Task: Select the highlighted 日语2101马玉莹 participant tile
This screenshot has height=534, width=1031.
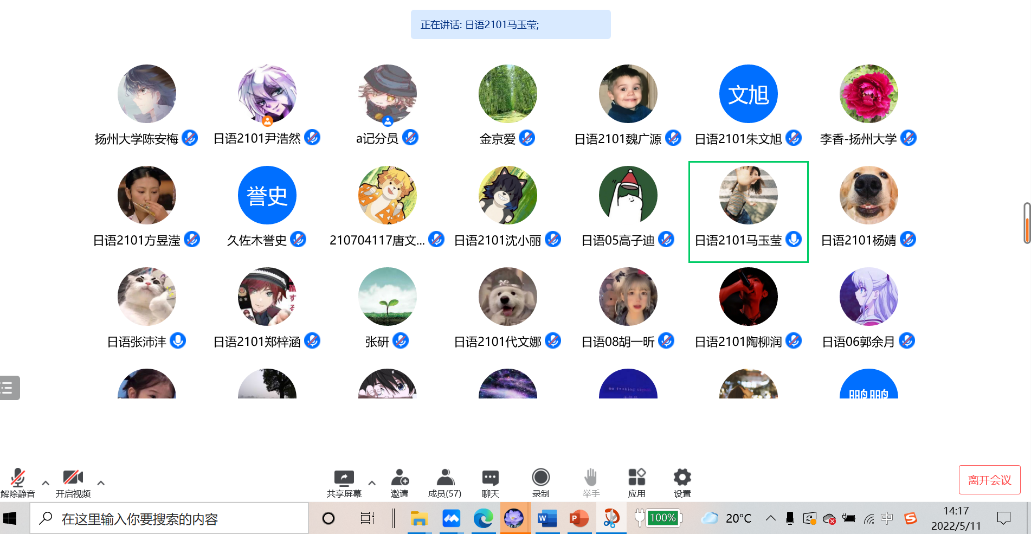Action: coord(748,211)
